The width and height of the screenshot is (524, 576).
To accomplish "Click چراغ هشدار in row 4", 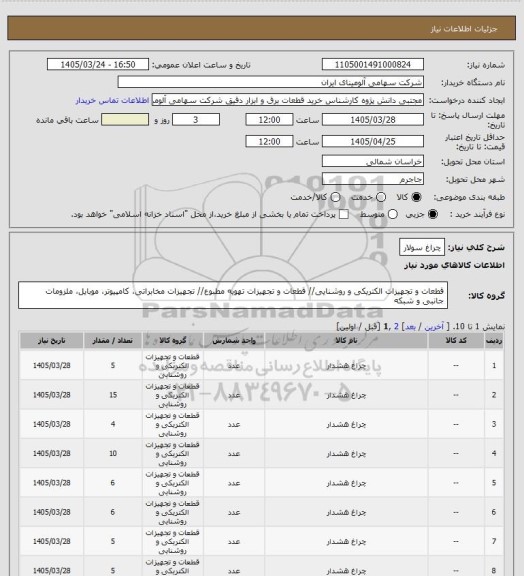I will [346, 454].
